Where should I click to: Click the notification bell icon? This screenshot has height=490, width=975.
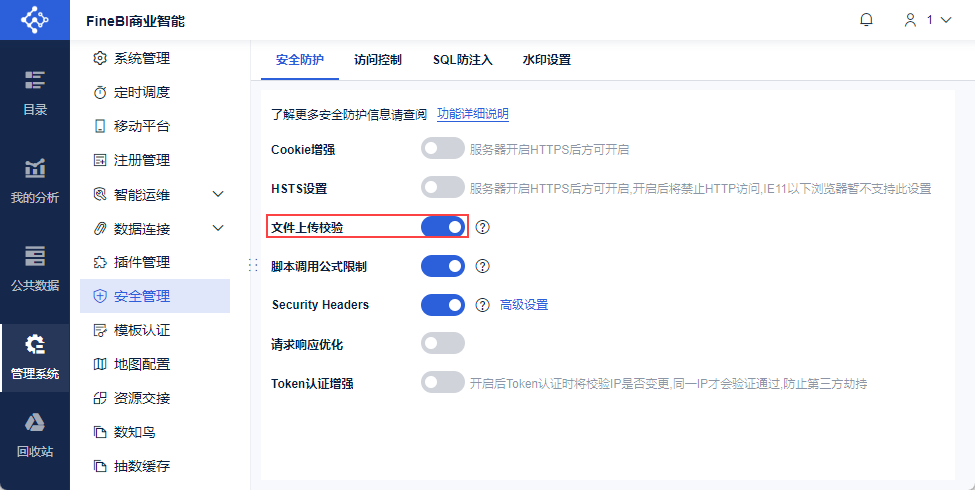coord(866,20)
